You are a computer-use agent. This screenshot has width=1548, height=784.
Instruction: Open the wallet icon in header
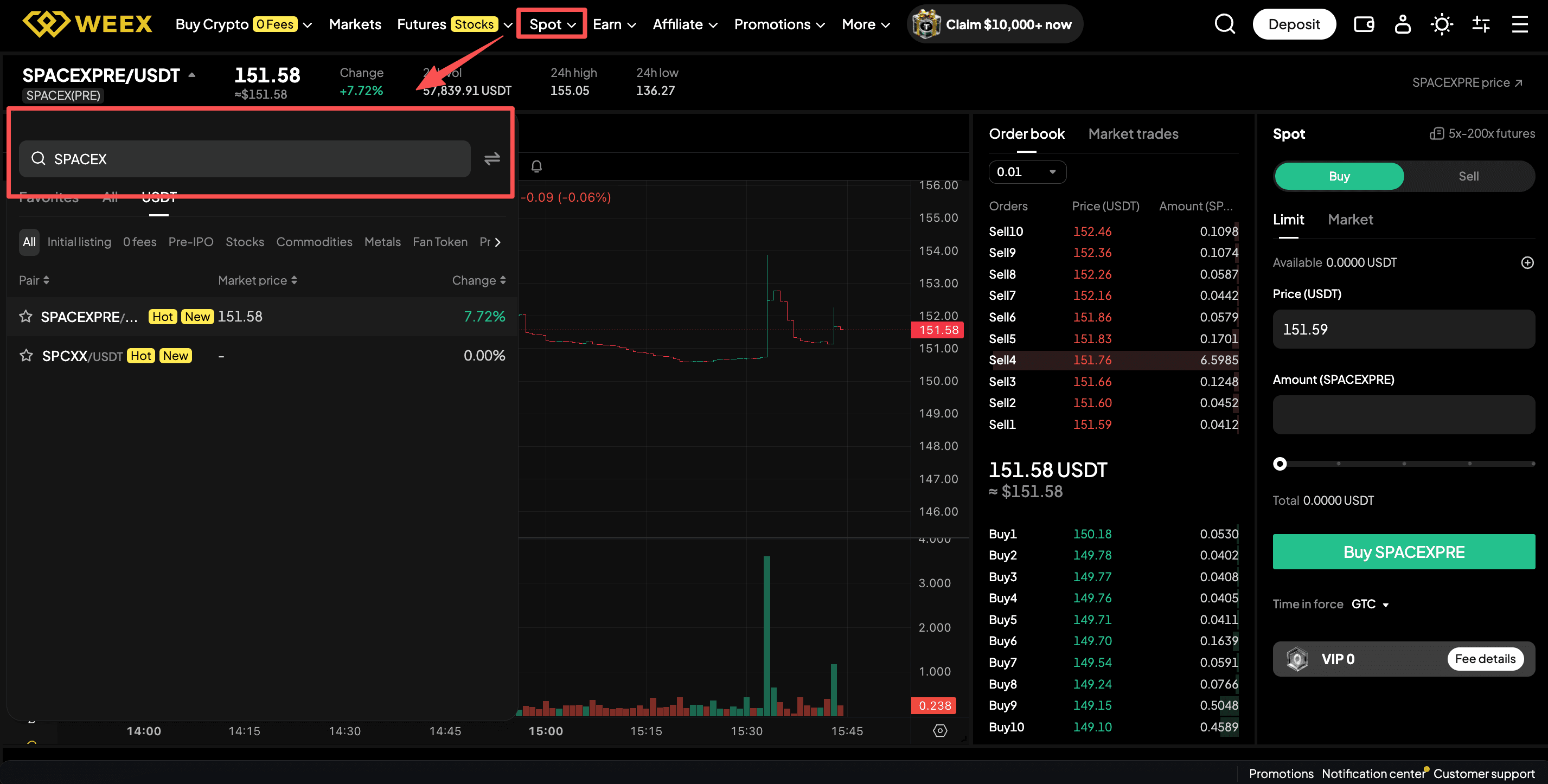point(1364,24)
